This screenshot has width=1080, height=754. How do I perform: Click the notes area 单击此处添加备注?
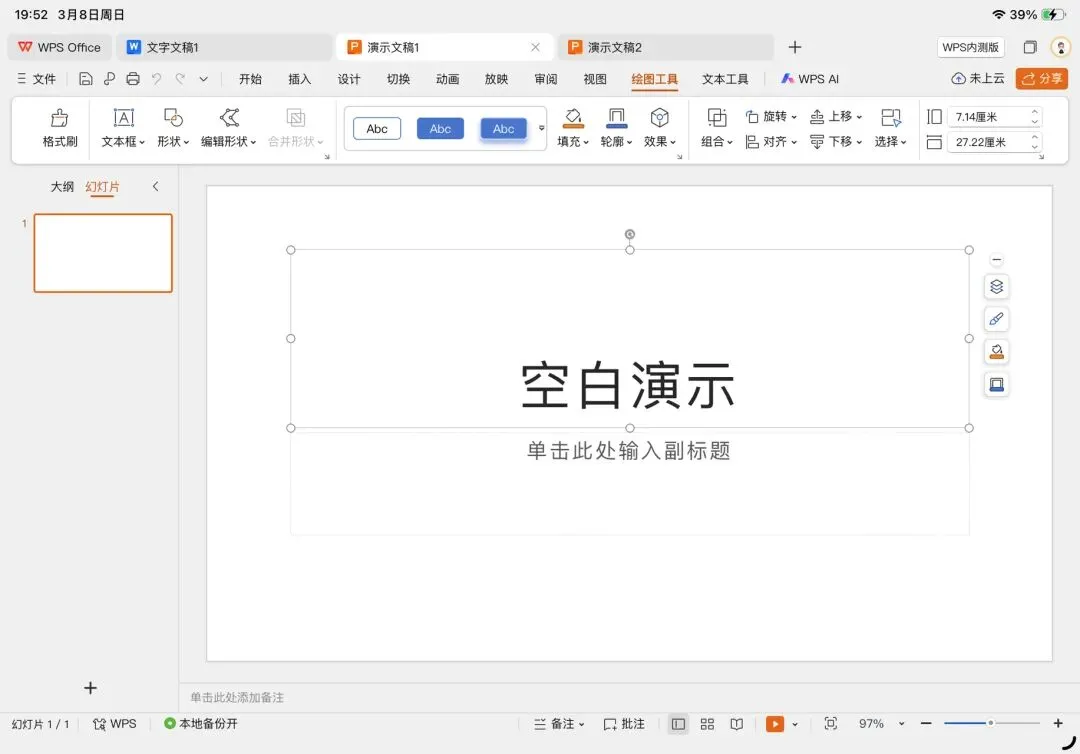(237, 698)
